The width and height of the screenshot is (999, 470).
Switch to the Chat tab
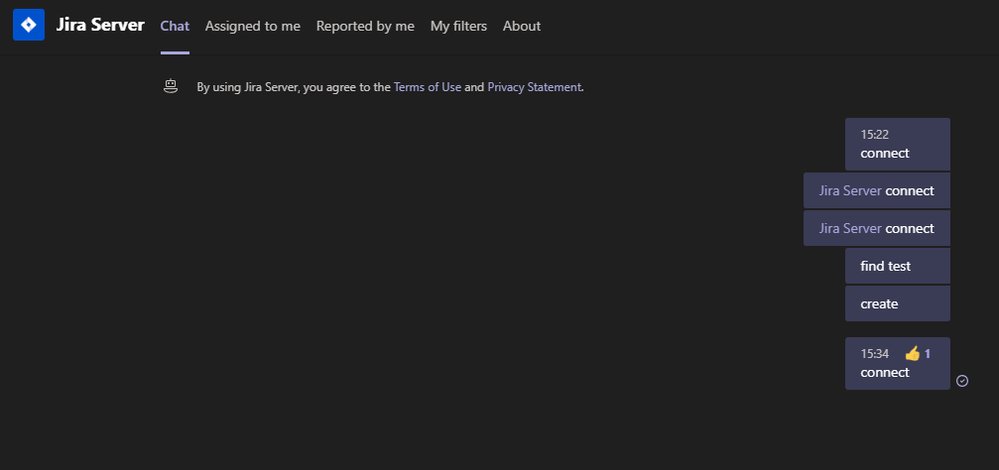[175, 26]
